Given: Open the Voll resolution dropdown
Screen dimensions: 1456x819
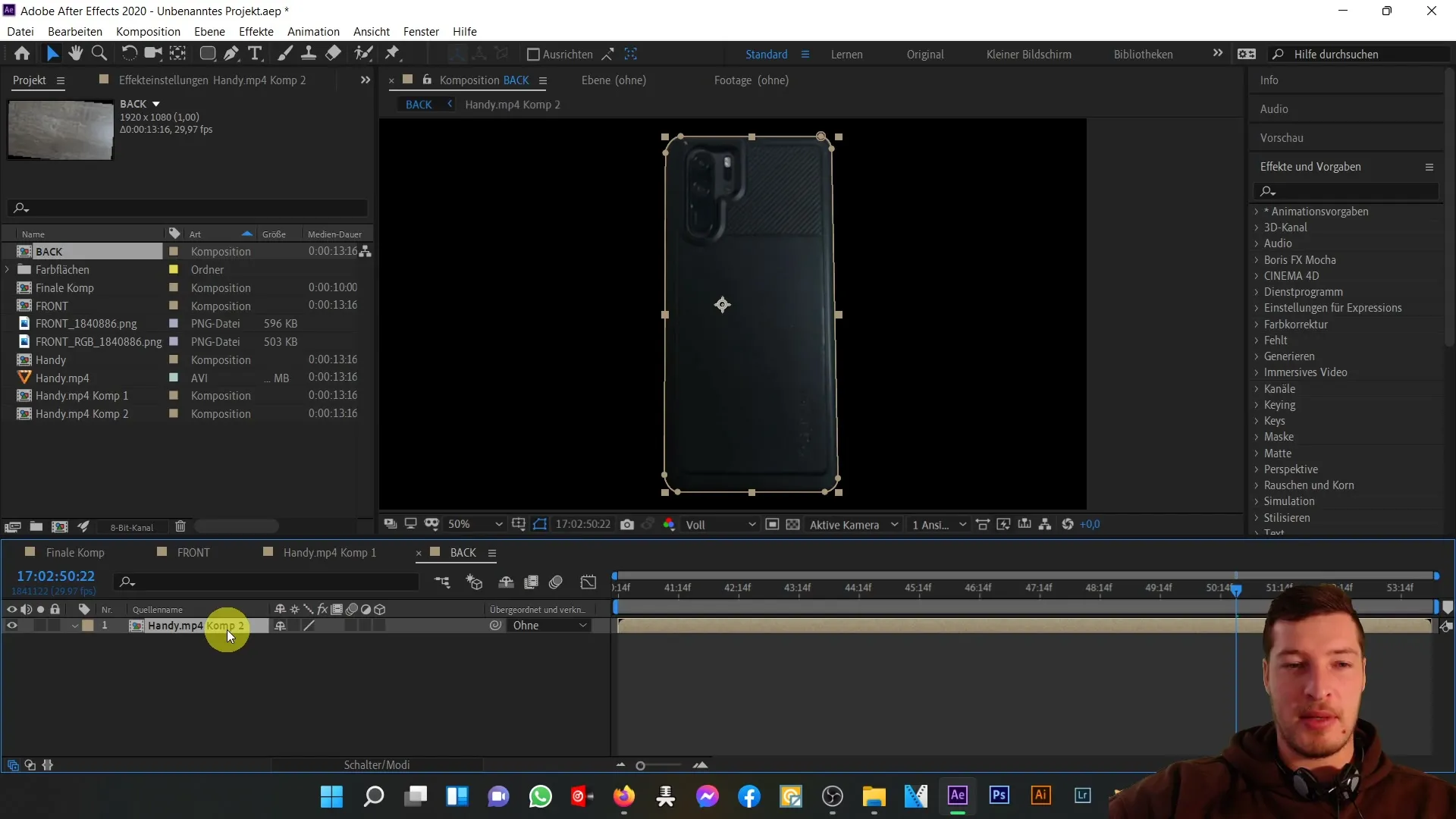Looking at the screenshot, I should click(x=720, y=525).
